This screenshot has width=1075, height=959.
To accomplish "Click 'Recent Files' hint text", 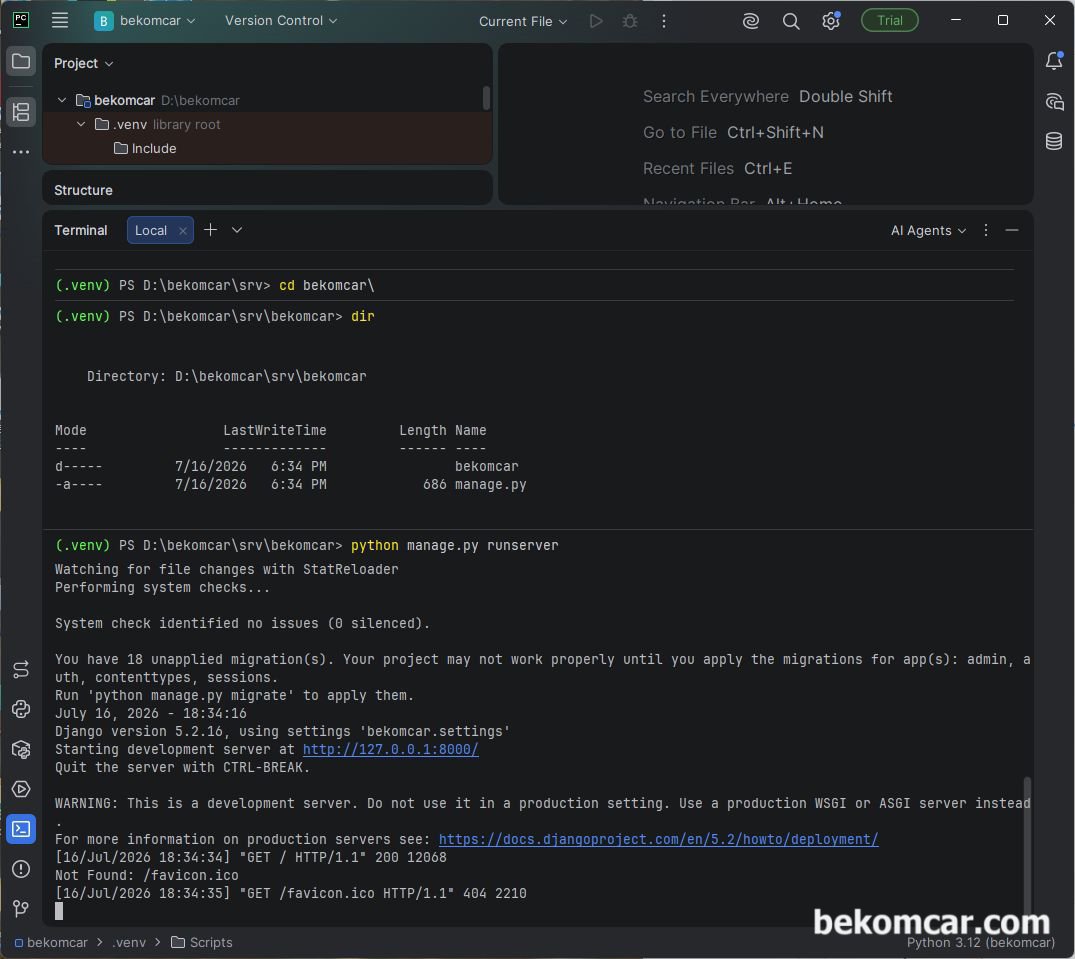I will coord(688,169).
